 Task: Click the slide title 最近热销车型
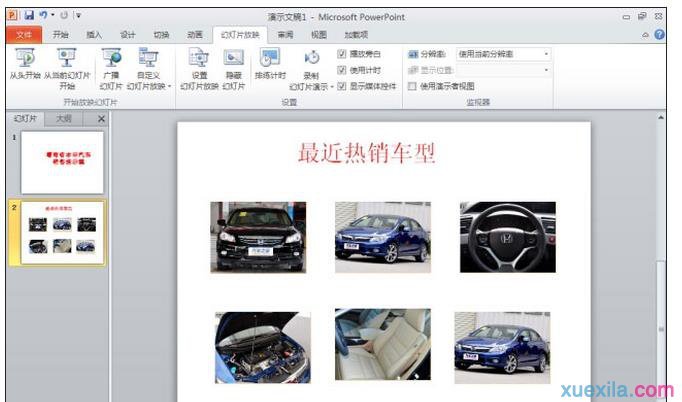pos(367,153)
